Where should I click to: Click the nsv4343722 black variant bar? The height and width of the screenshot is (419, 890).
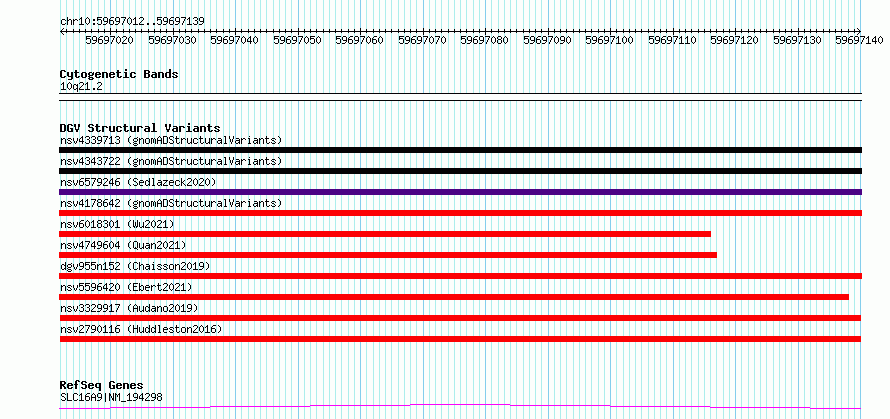coord(460,171)
